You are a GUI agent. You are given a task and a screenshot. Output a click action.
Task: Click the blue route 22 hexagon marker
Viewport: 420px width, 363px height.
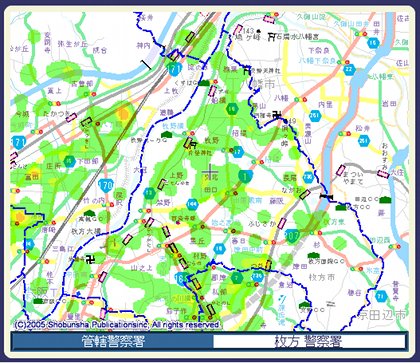click(349, 70)
